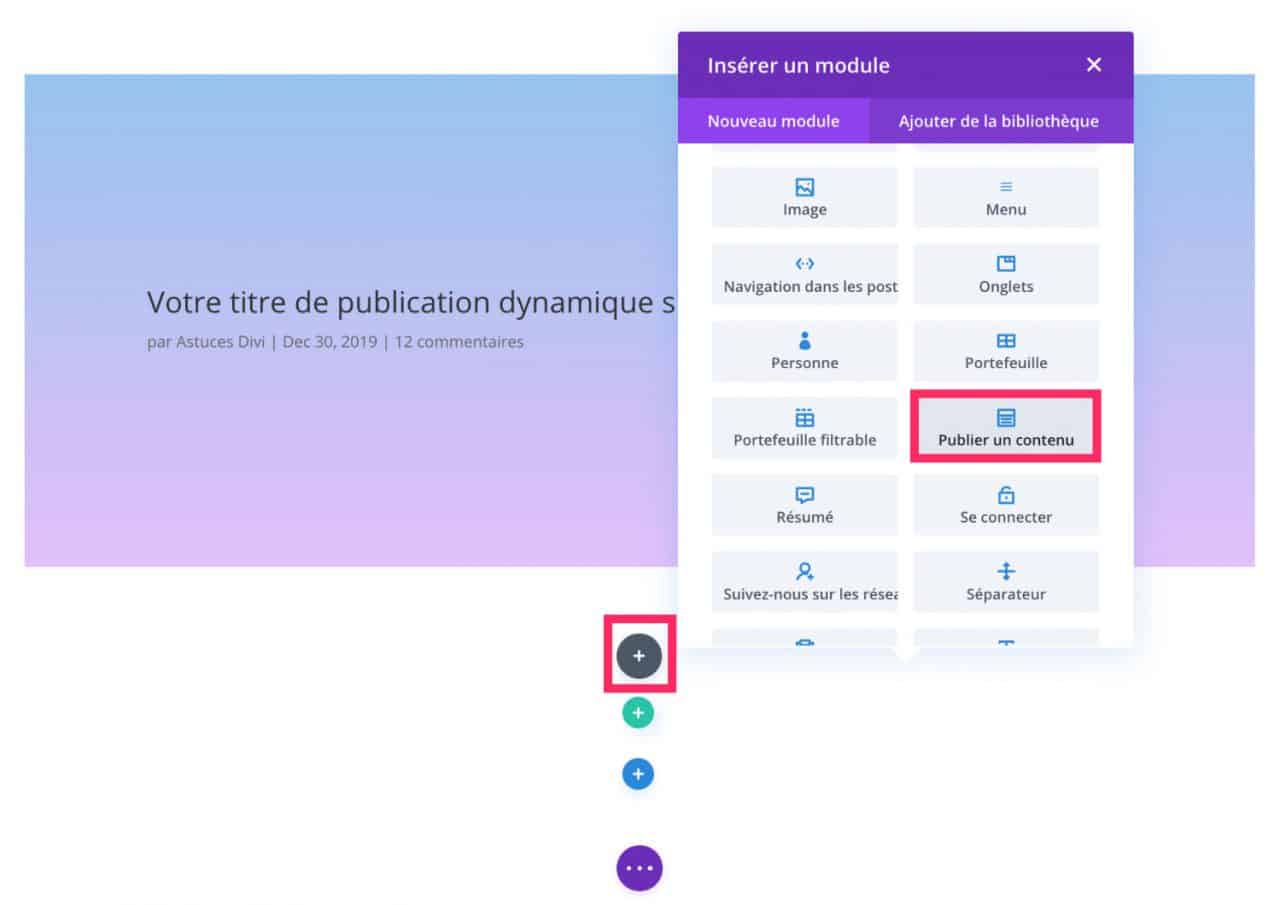Select the Publier un contenu module

[x=1005, y=428]
